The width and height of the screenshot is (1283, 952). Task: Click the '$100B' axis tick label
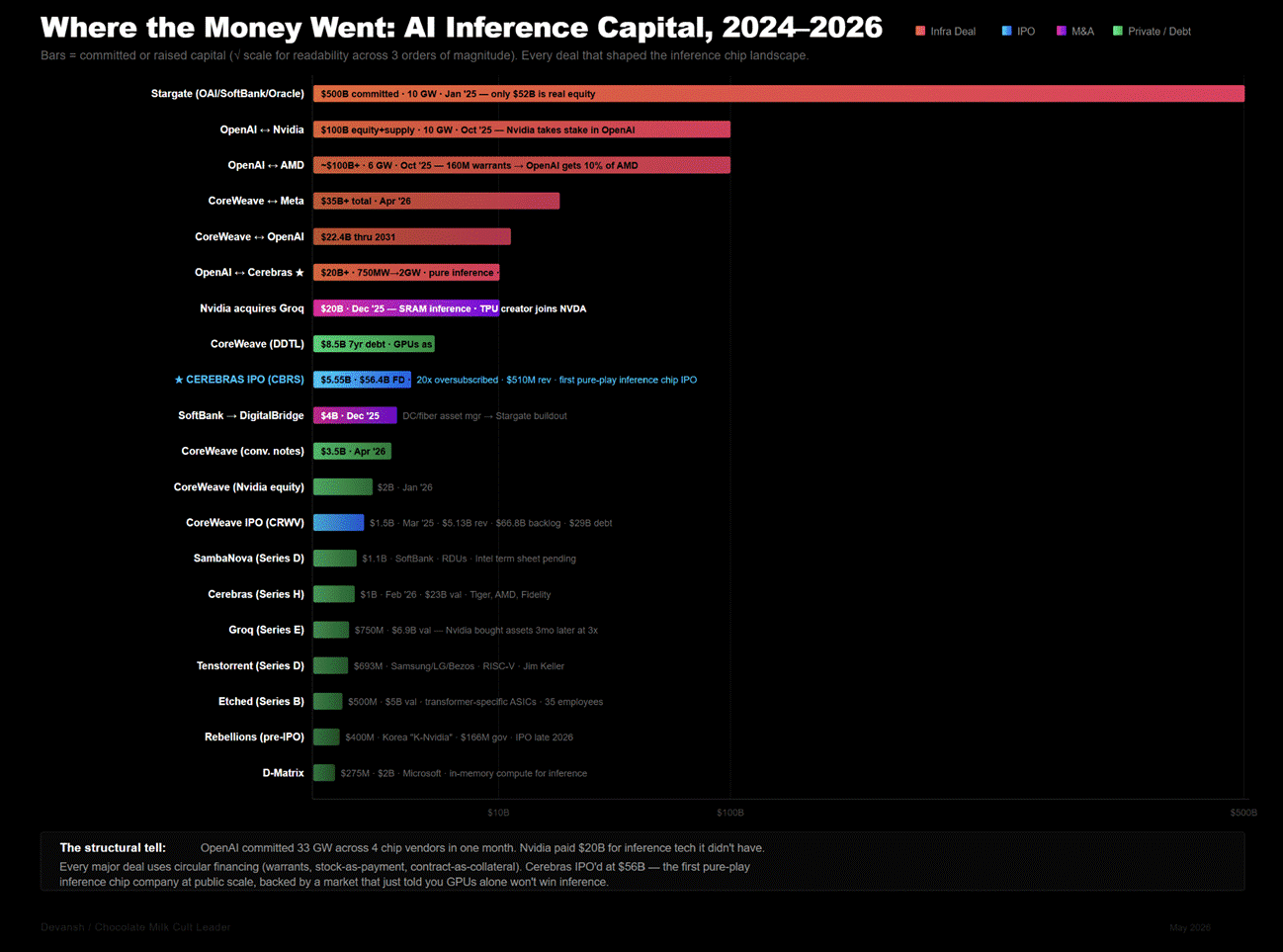(730, 813)
